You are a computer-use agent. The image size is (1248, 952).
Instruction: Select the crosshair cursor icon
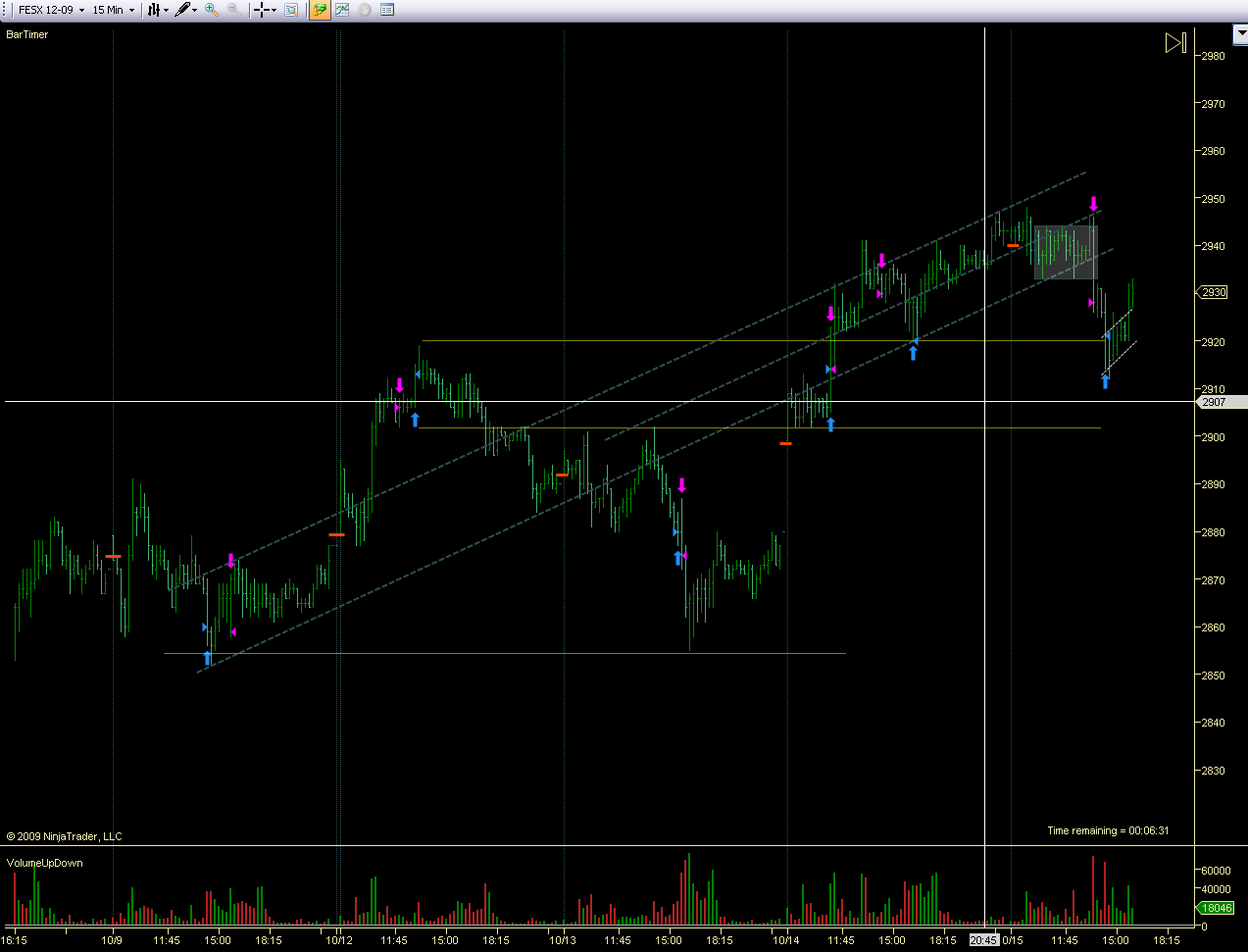262,10
